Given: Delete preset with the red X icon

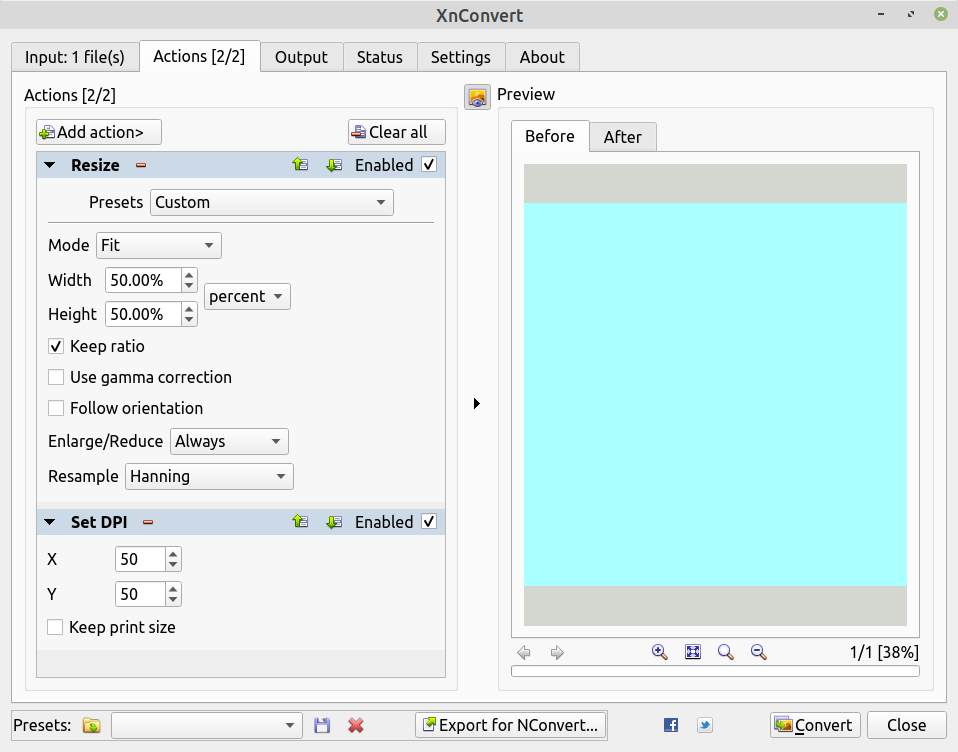Looking at the screenshot, I should click(355, 725).
